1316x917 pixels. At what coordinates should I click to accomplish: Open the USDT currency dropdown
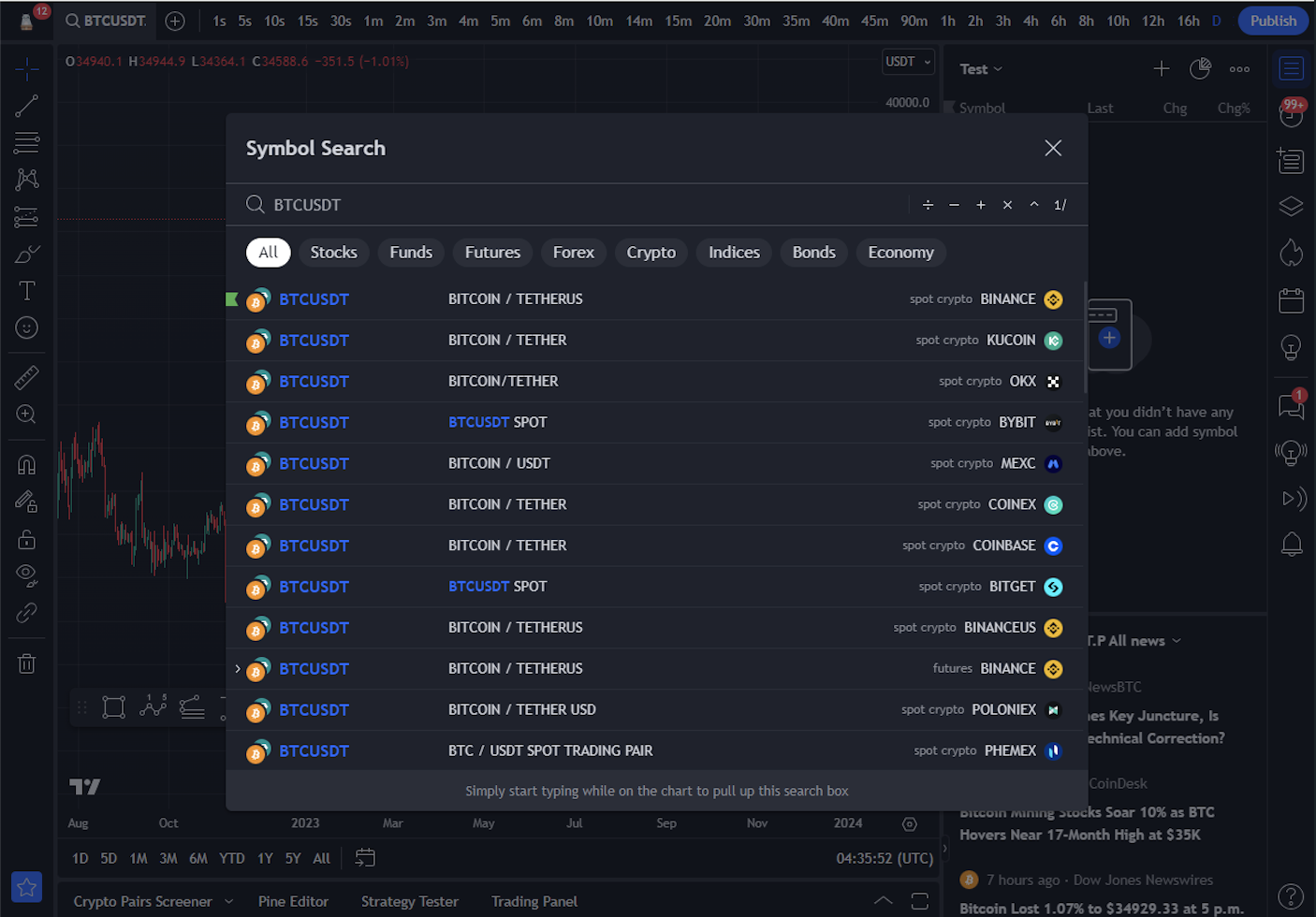coord(909,62)
